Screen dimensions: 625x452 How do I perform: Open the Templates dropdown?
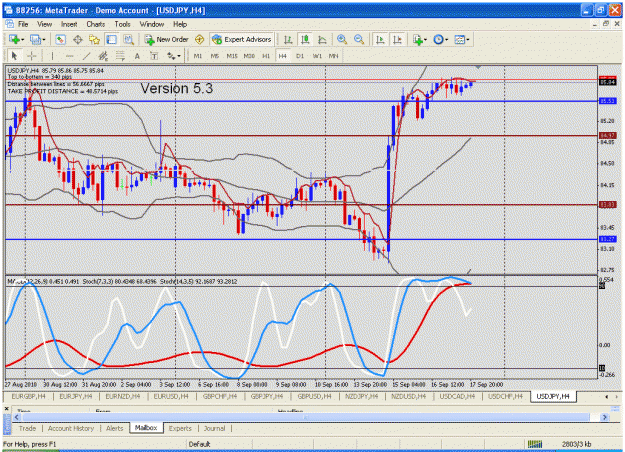[462, 39]
